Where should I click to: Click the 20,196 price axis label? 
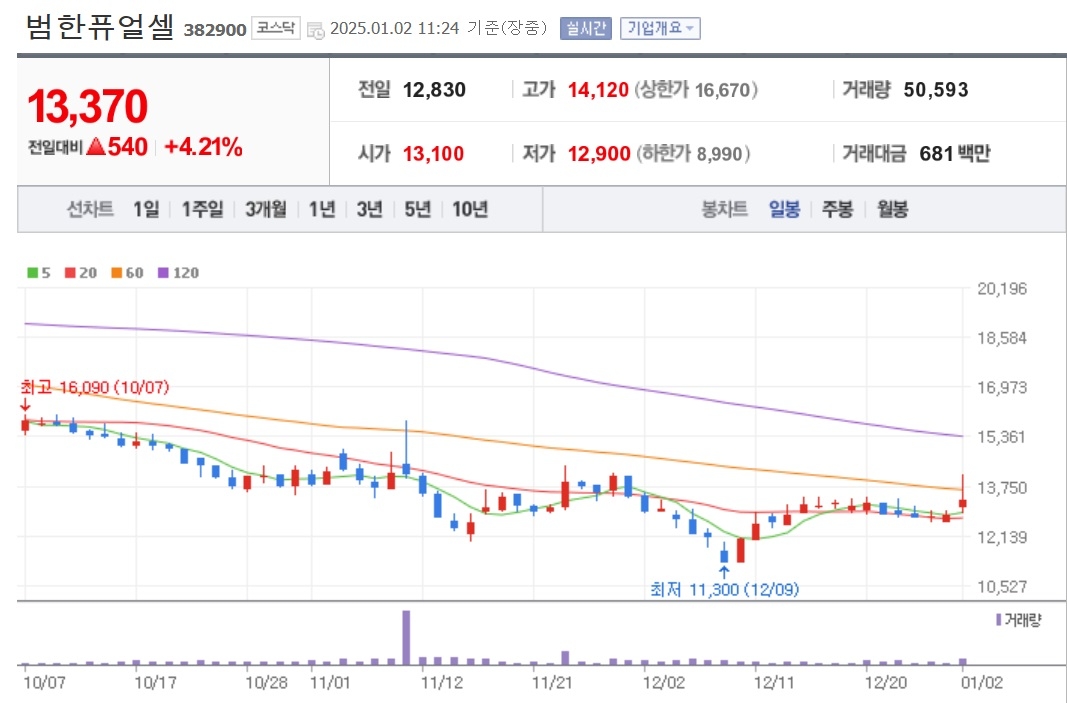coord(1002,289)
